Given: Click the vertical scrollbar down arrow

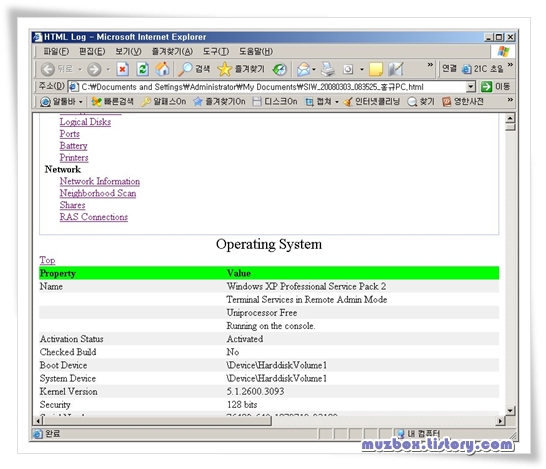Looking at the screenshot, I should pos(510,410).
